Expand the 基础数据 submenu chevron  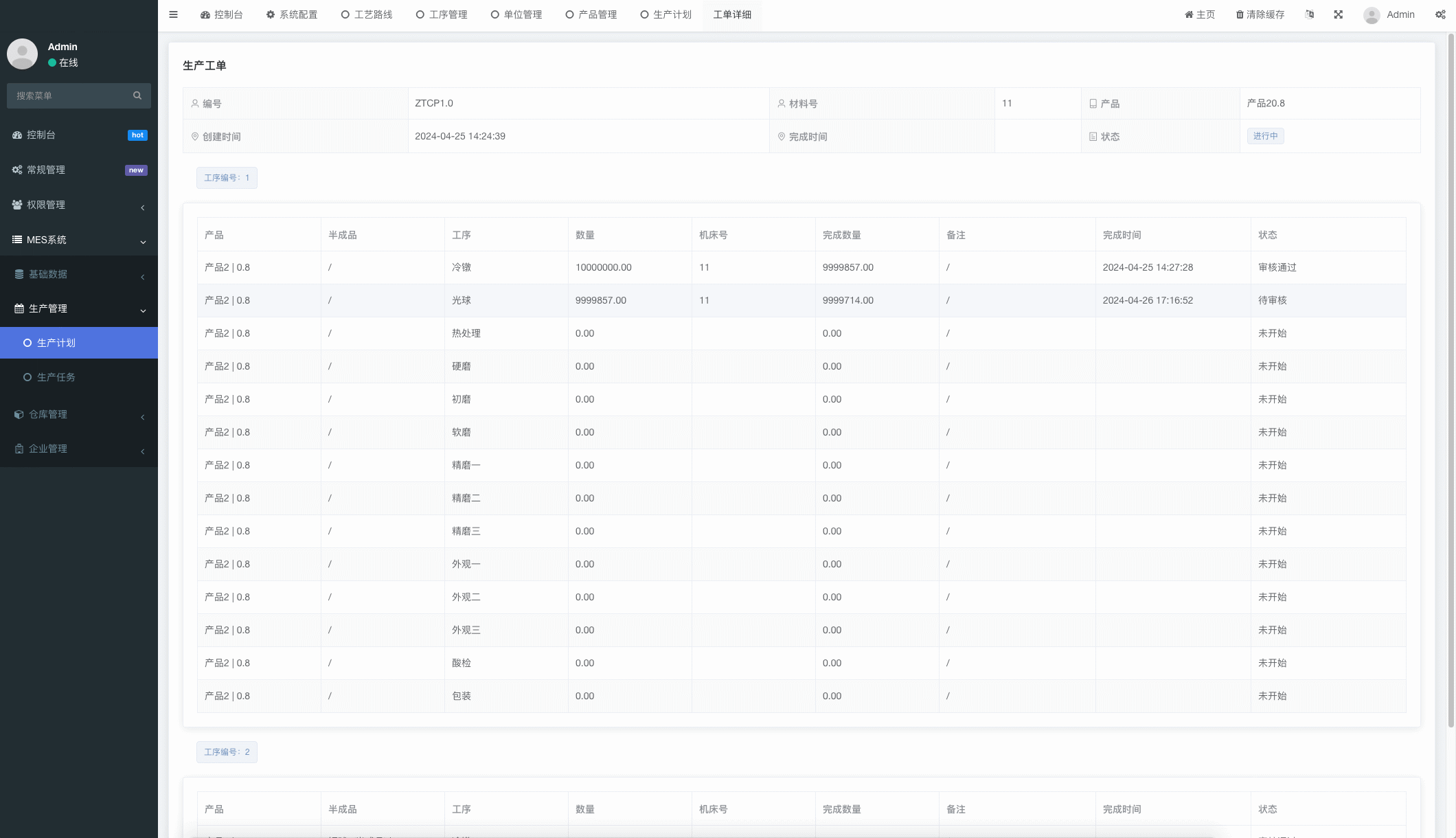[143, 277]
